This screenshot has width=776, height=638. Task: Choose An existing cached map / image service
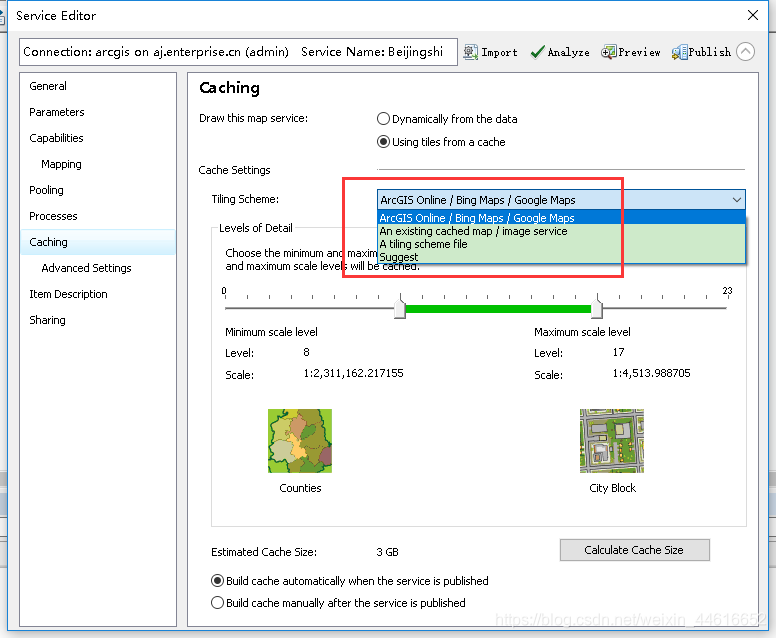coord(561,231)
